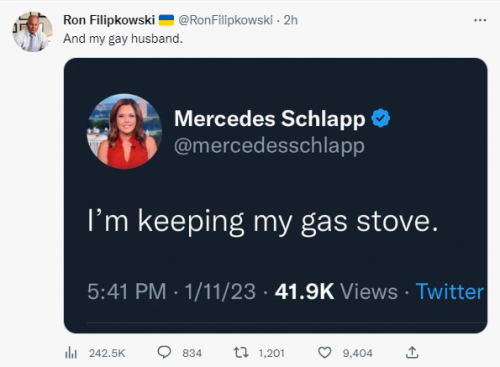The height and width of the screenshot is (367, 500).
Task: Click the blue verified badge icon
Action: 381,118
